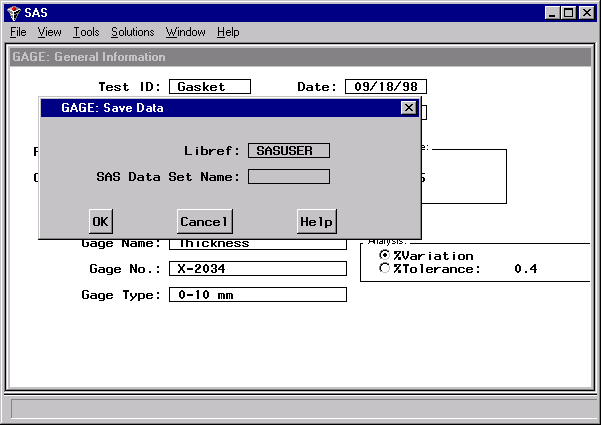Click Cancel in Save Data dialog
This screenshot has height=425, width=601.
tap(205, 222)
